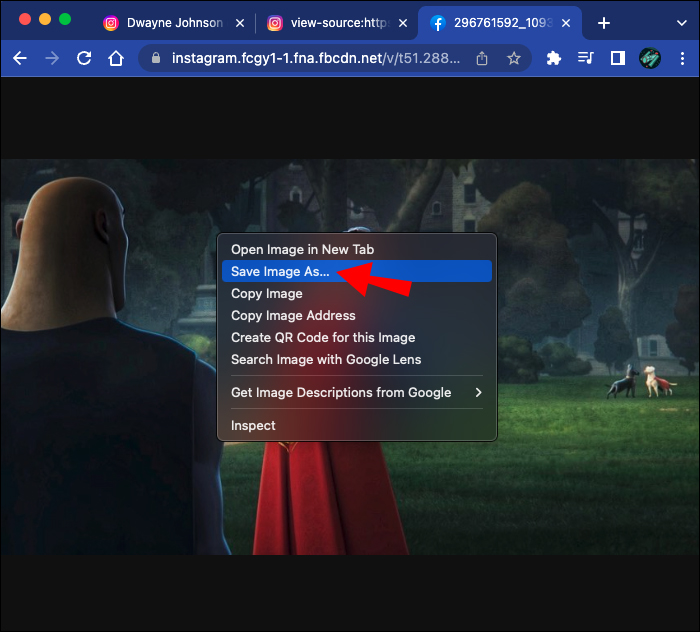The height and width of the screenshot is (632, 700).
Task: Close the 296761592_1093 tab
Action: tap(566, 23)
